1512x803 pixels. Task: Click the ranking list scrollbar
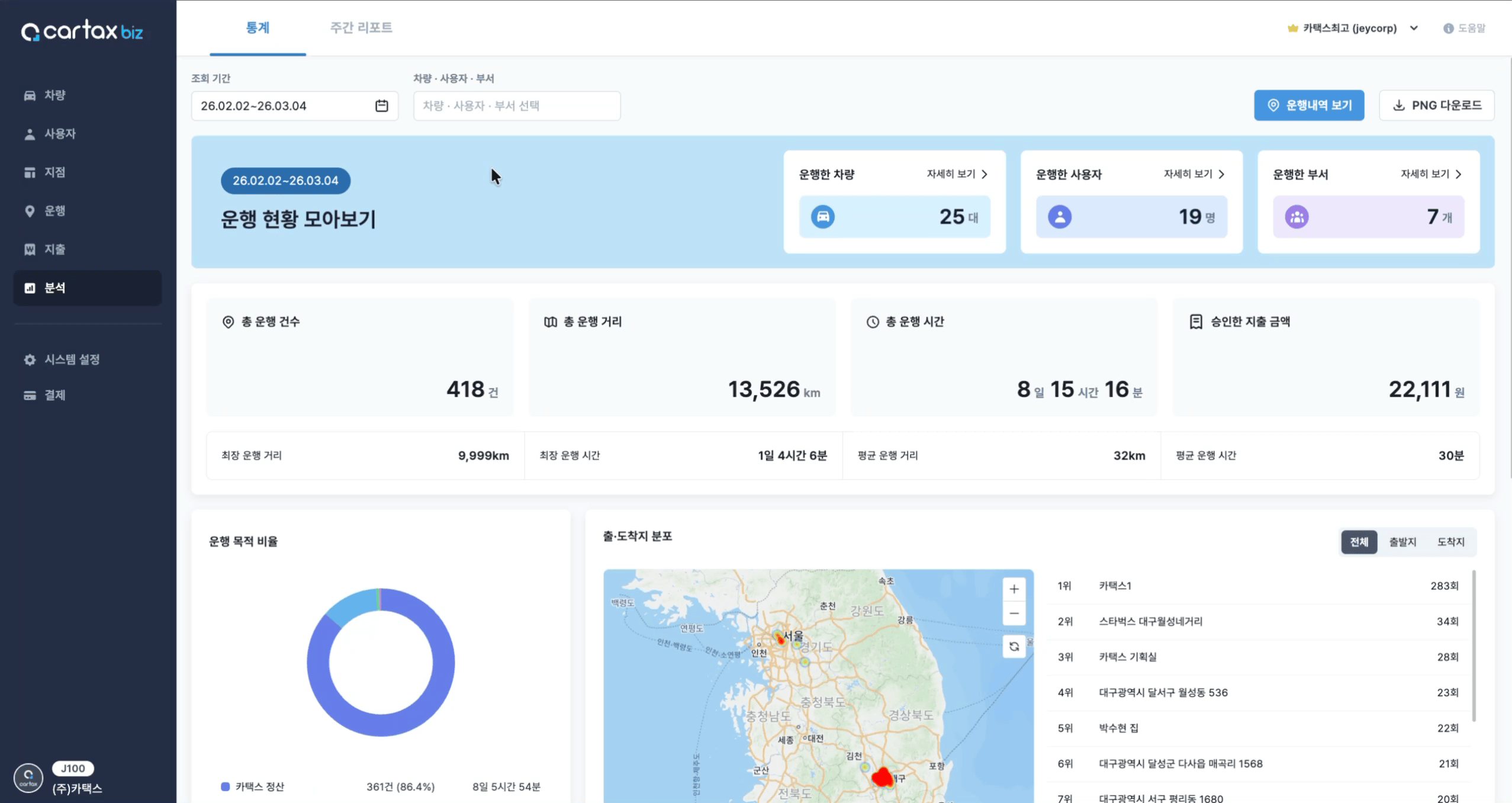[1474, 645]
